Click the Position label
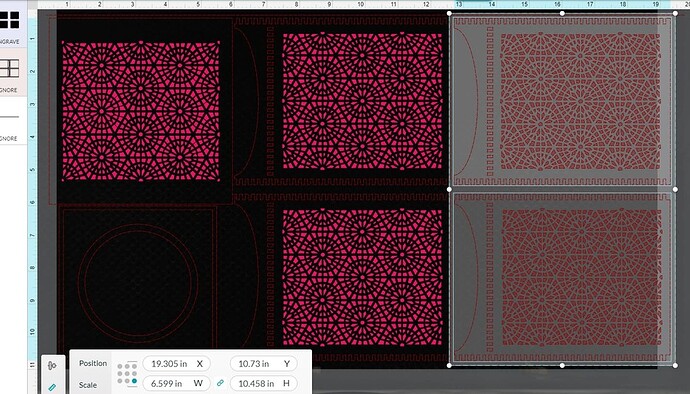690x394 pixels. pyautogui.click(x=93, y=363)
